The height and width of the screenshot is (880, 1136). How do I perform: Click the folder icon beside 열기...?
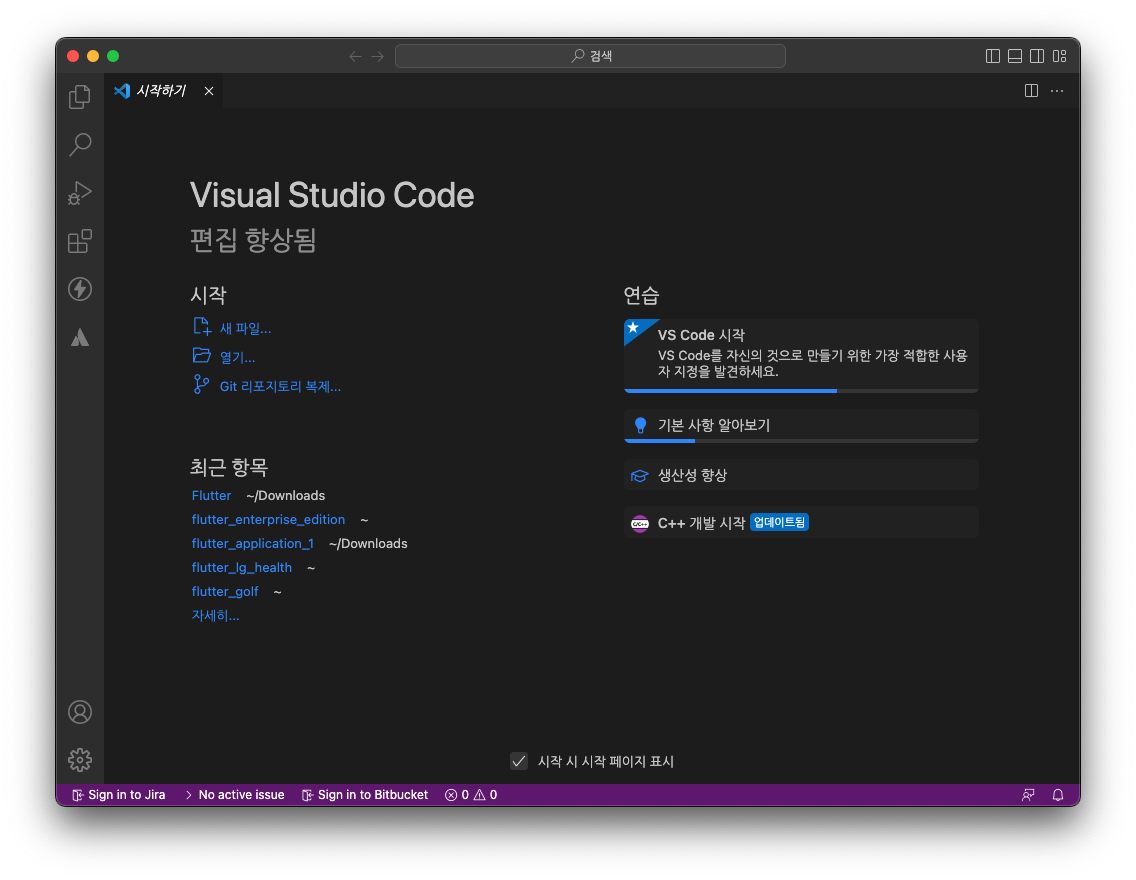(x=201, y=356)
